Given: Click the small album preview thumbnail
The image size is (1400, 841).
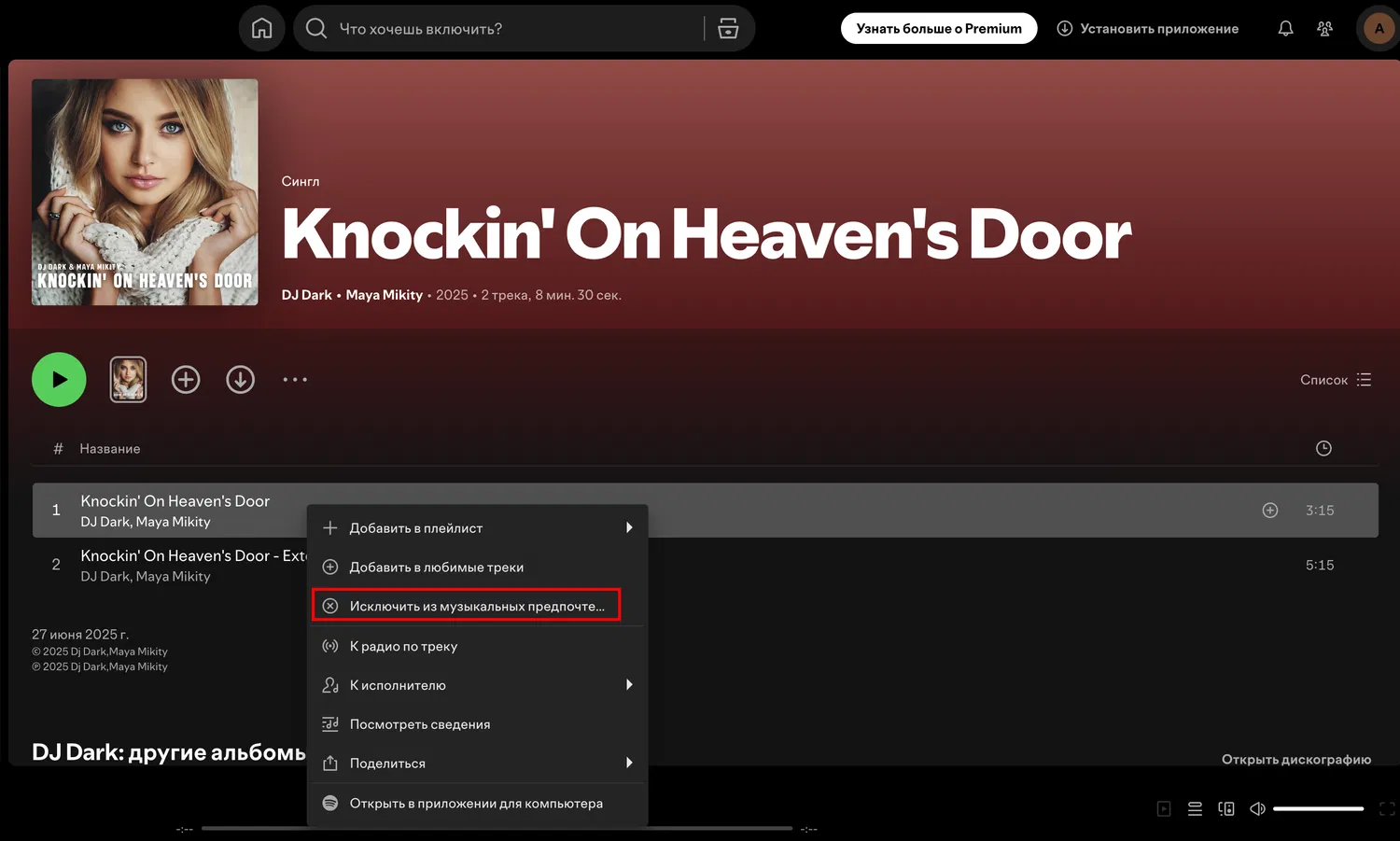Looking at the screenshot, I should 129,380.
